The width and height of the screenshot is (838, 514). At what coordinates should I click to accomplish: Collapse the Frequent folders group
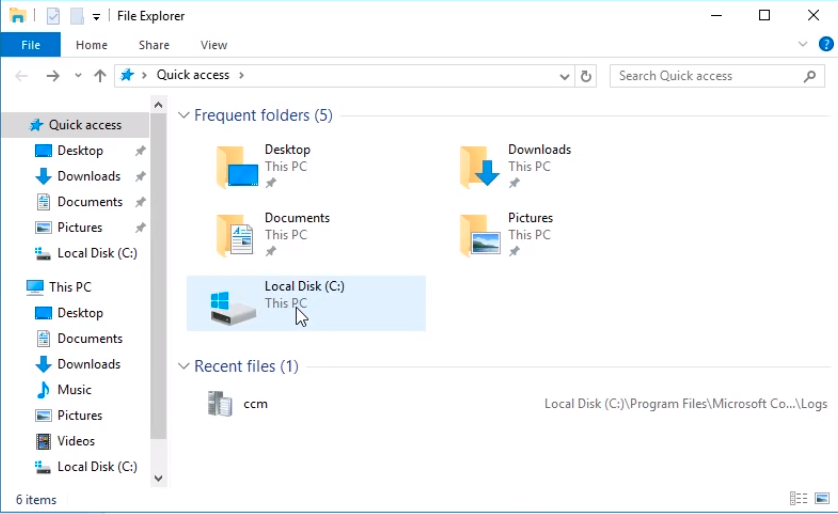[183, 116]
